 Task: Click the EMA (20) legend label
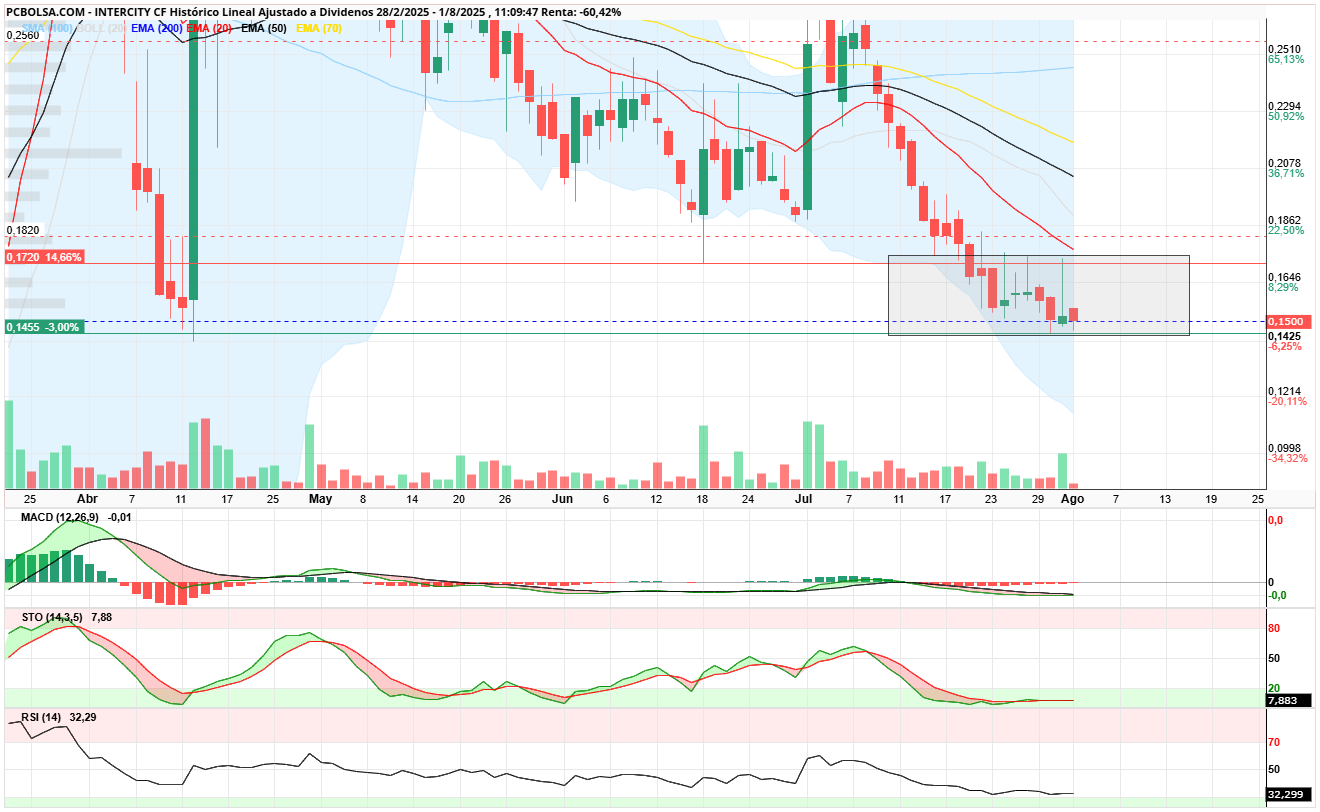coord(209,28)
